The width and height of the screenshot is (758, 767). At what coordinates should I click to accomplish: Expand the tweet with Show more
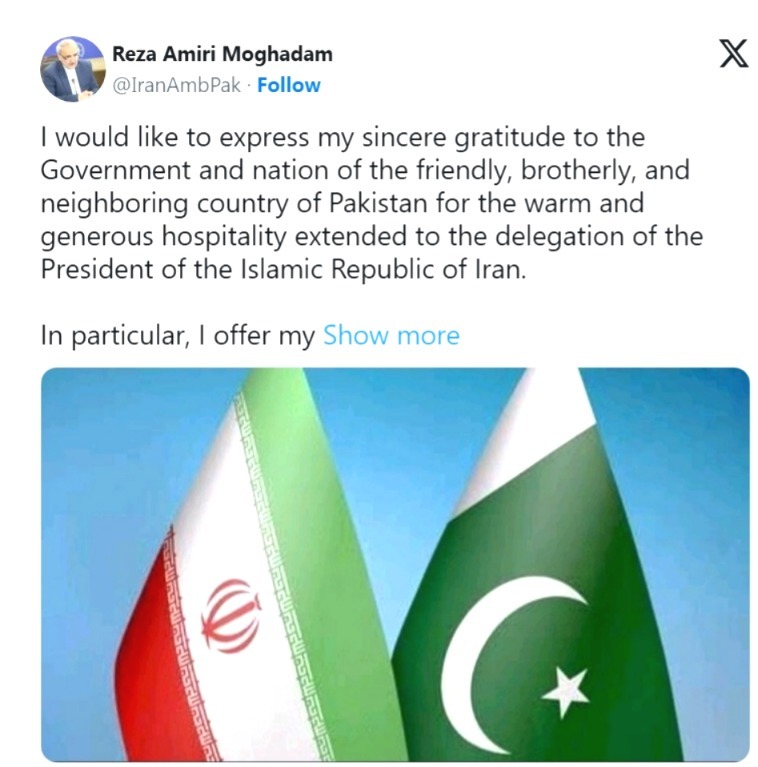(391, 335)
